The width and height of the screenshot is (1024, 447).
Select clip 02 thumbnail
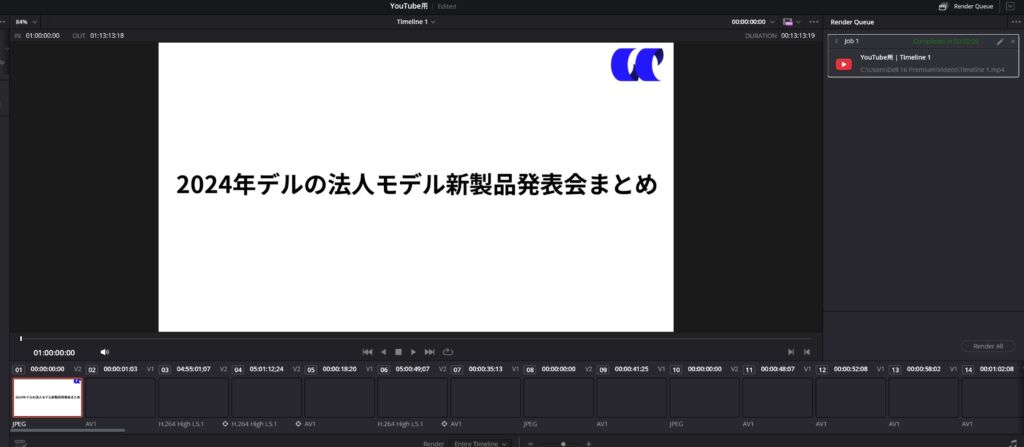click(x=121, y=397)
